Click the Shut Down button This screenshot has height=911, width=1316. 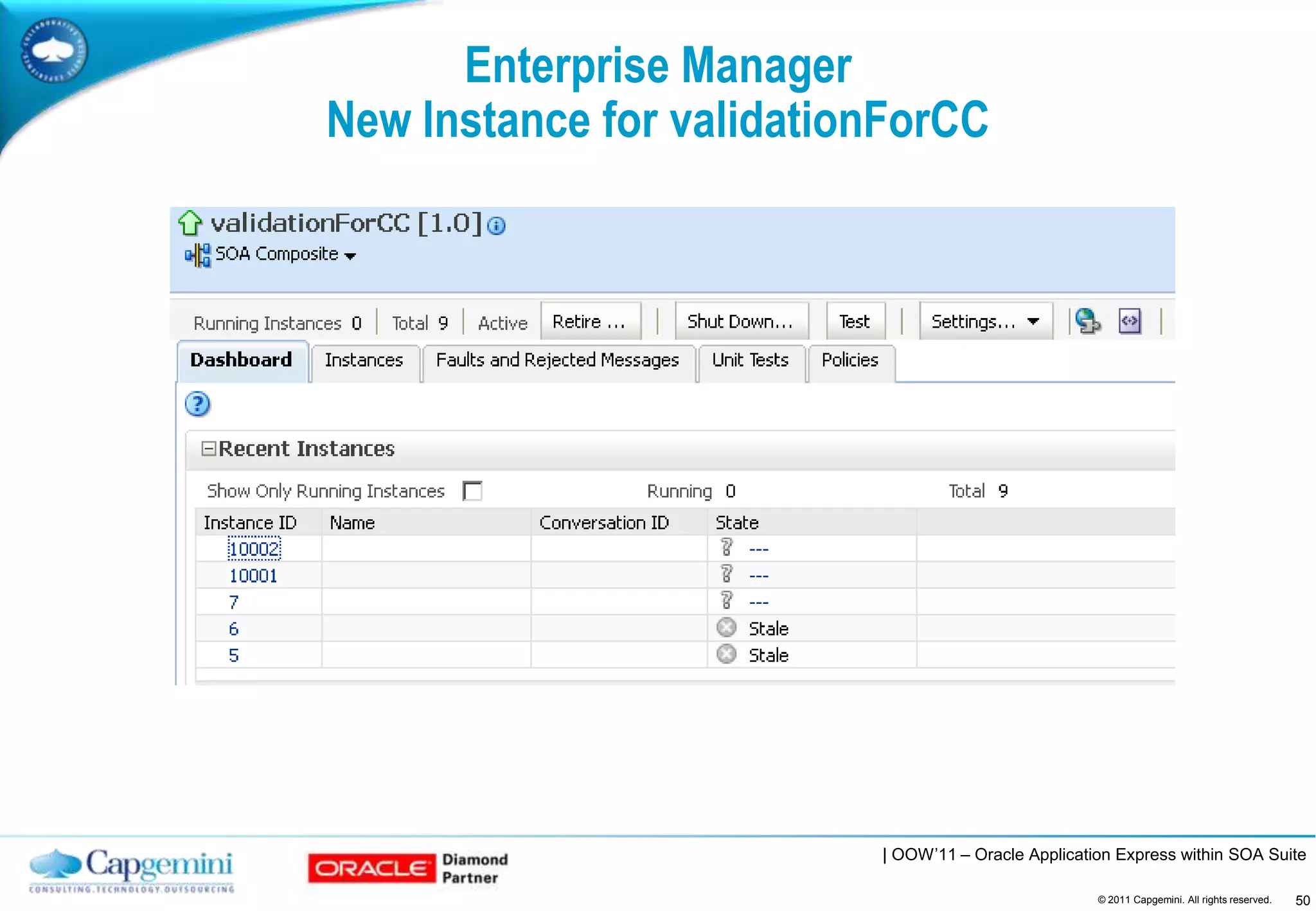[x=740, y=321]
